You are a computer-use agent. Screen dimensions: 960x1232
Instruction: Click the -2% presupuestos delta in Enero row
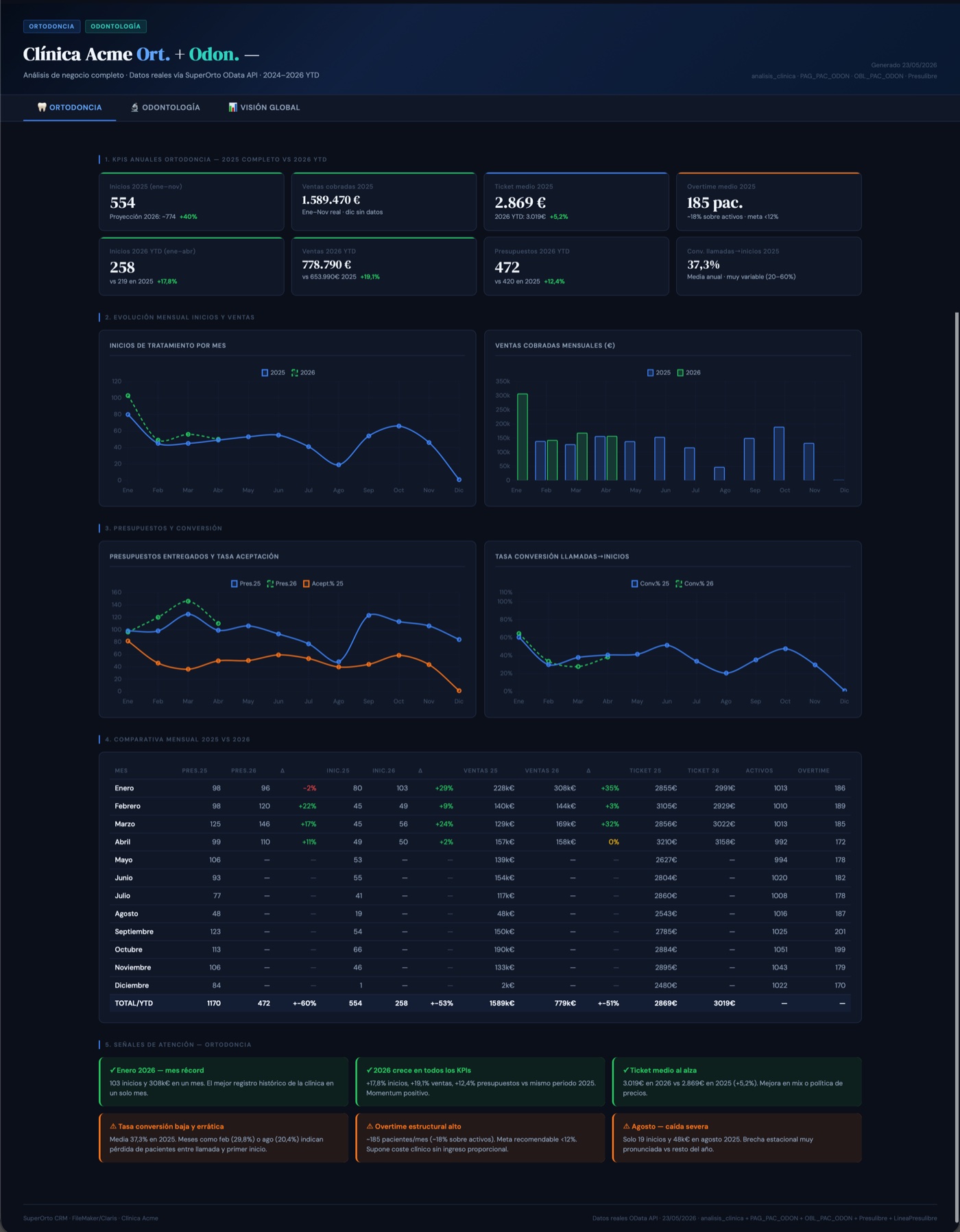coord(309,788)
